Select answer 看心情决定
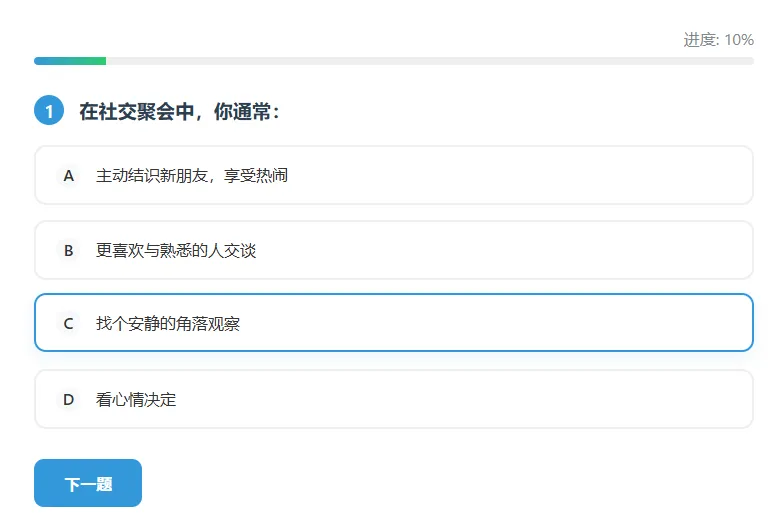Image resolution: width=784 pixels, height=531 pixels. 136,400
